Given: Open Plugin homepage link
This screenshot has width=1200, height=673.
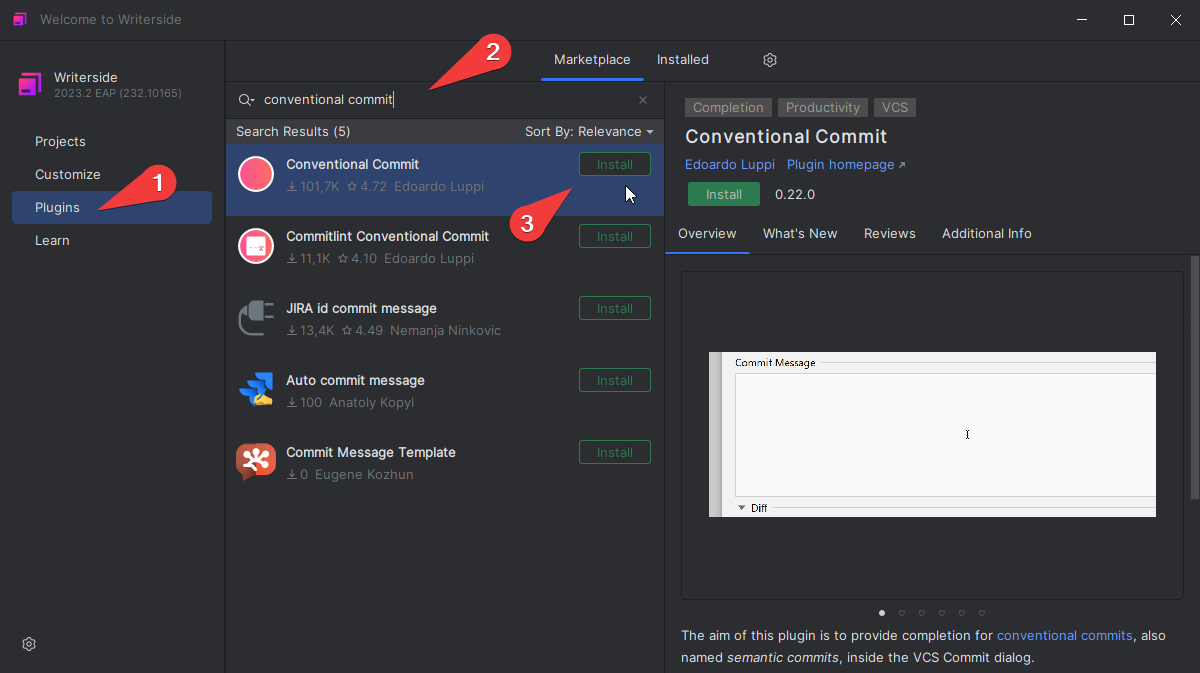Looking at the screenshot, I should click(x=846, y=164).
